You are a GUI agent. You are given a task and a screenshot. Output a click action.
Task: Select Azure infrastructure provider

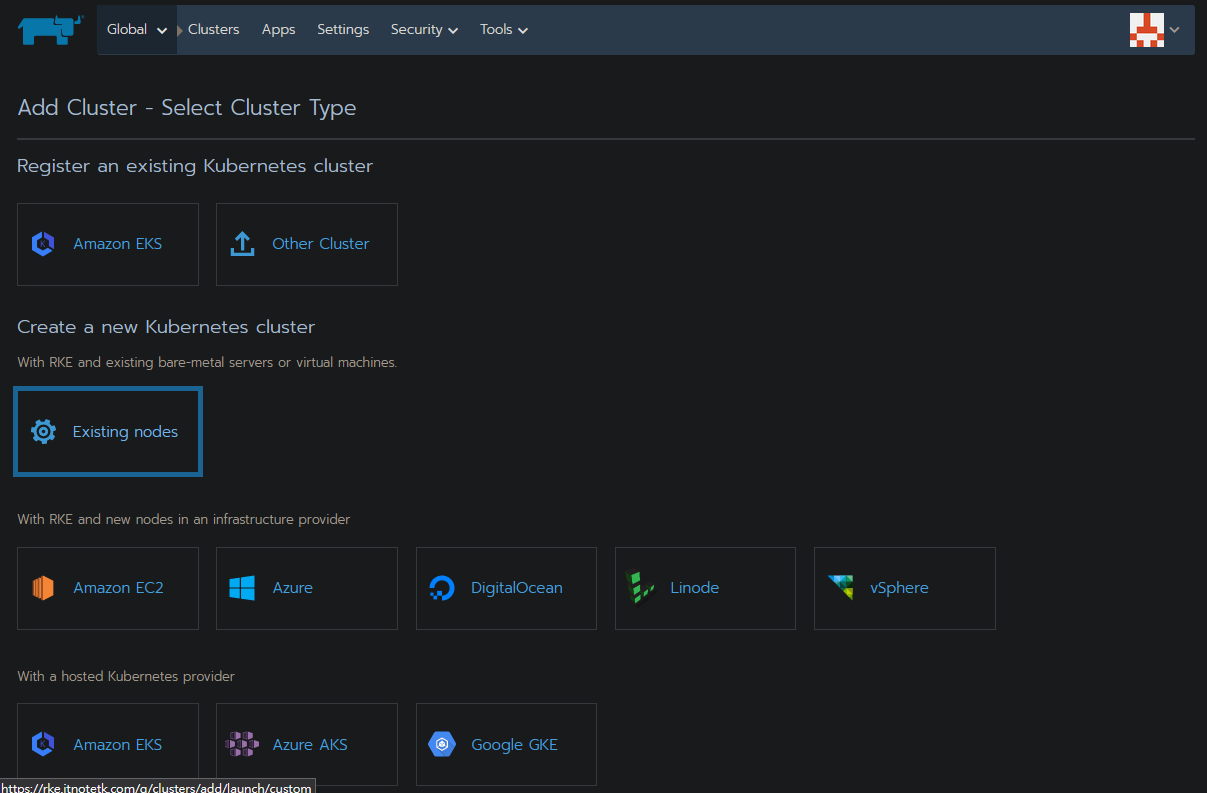(x=307, y=588)
